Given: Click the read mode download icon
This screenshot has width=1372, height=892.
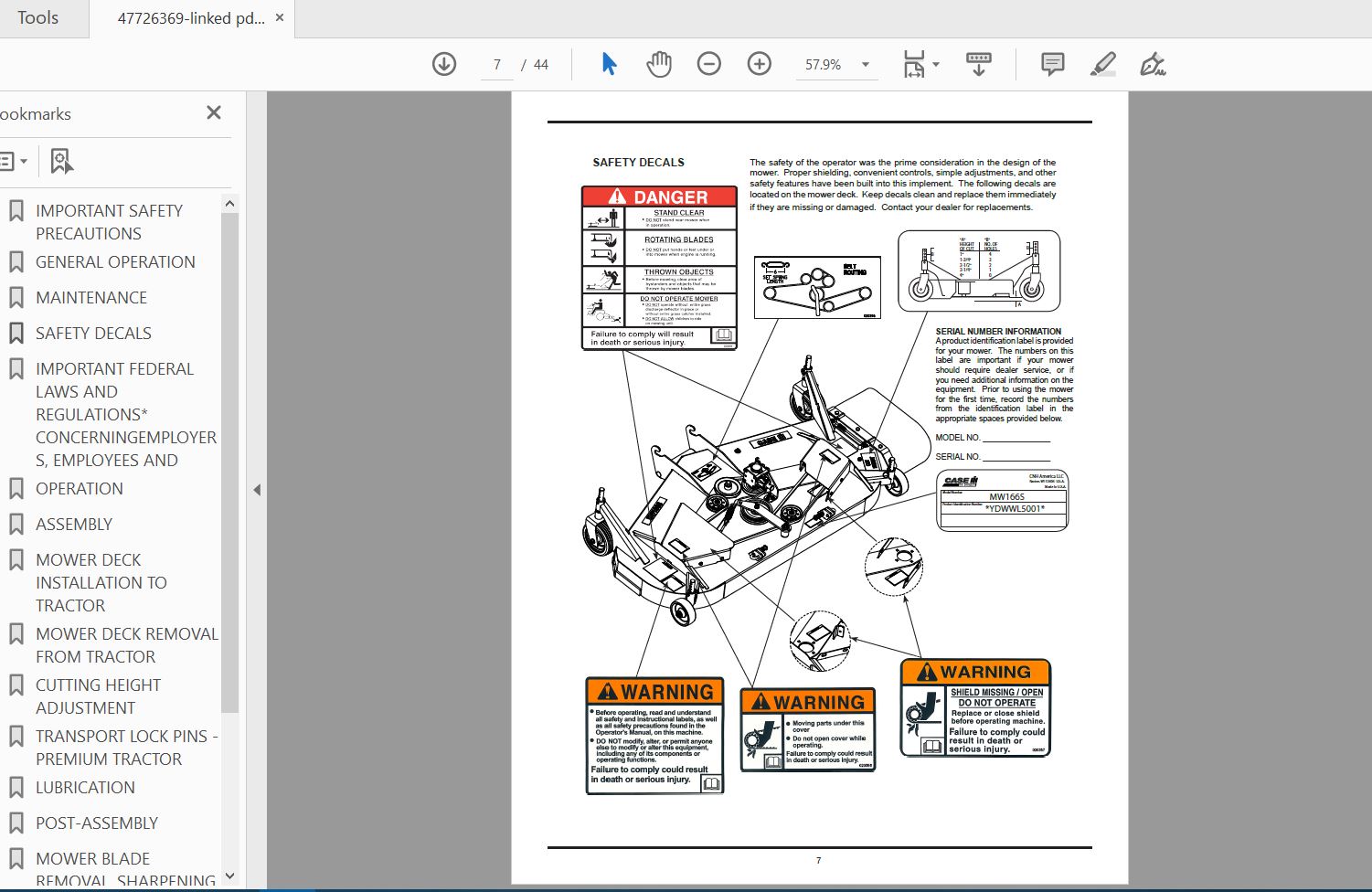Looking at the screenshot, I should pyautogui.click(x=978, y=64).
